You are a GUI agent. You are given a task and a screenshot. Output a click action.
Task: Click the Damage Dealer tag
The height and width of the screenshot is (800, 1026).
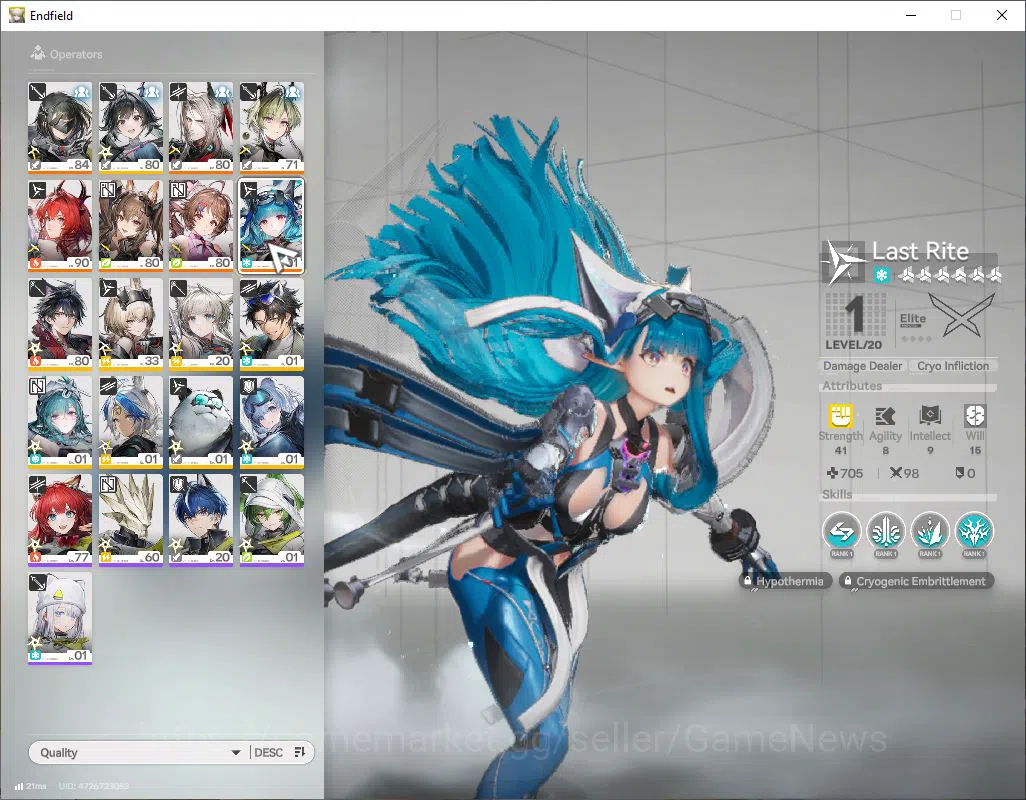coord(862,366)
